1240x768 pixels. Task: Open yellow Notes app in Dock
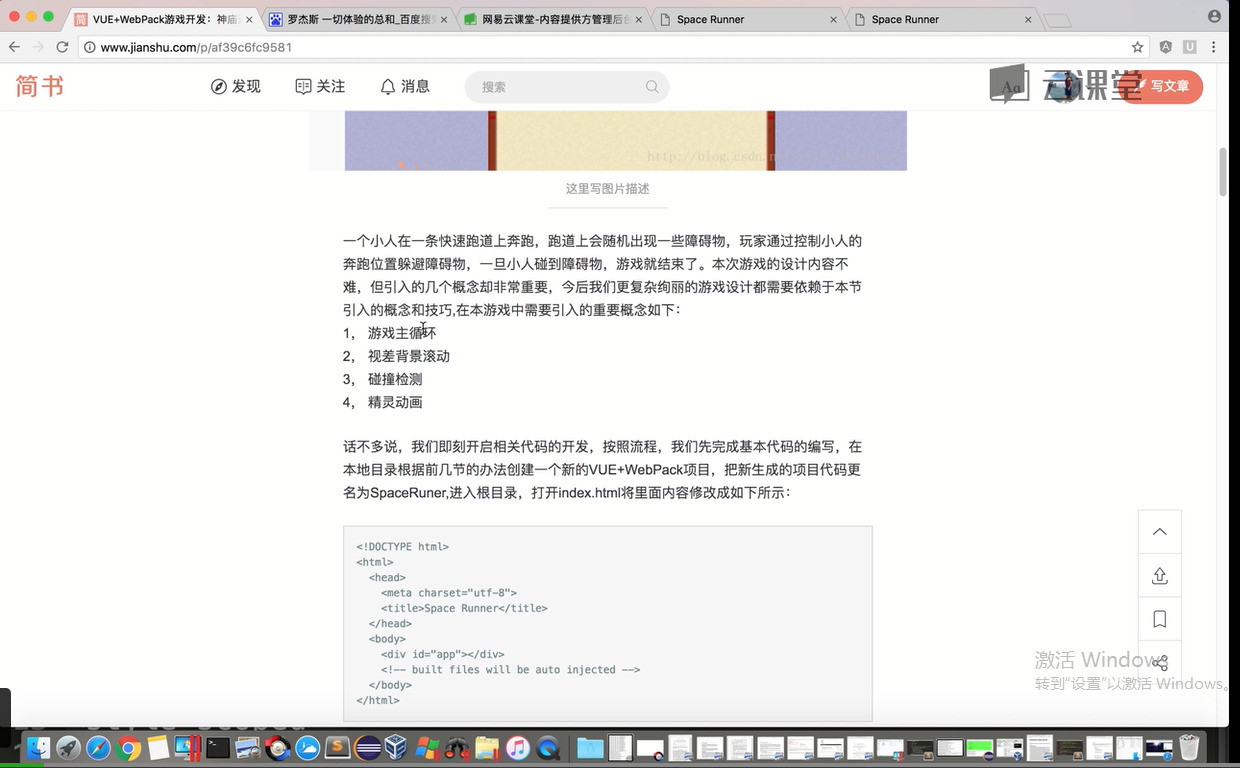point(158,748)
